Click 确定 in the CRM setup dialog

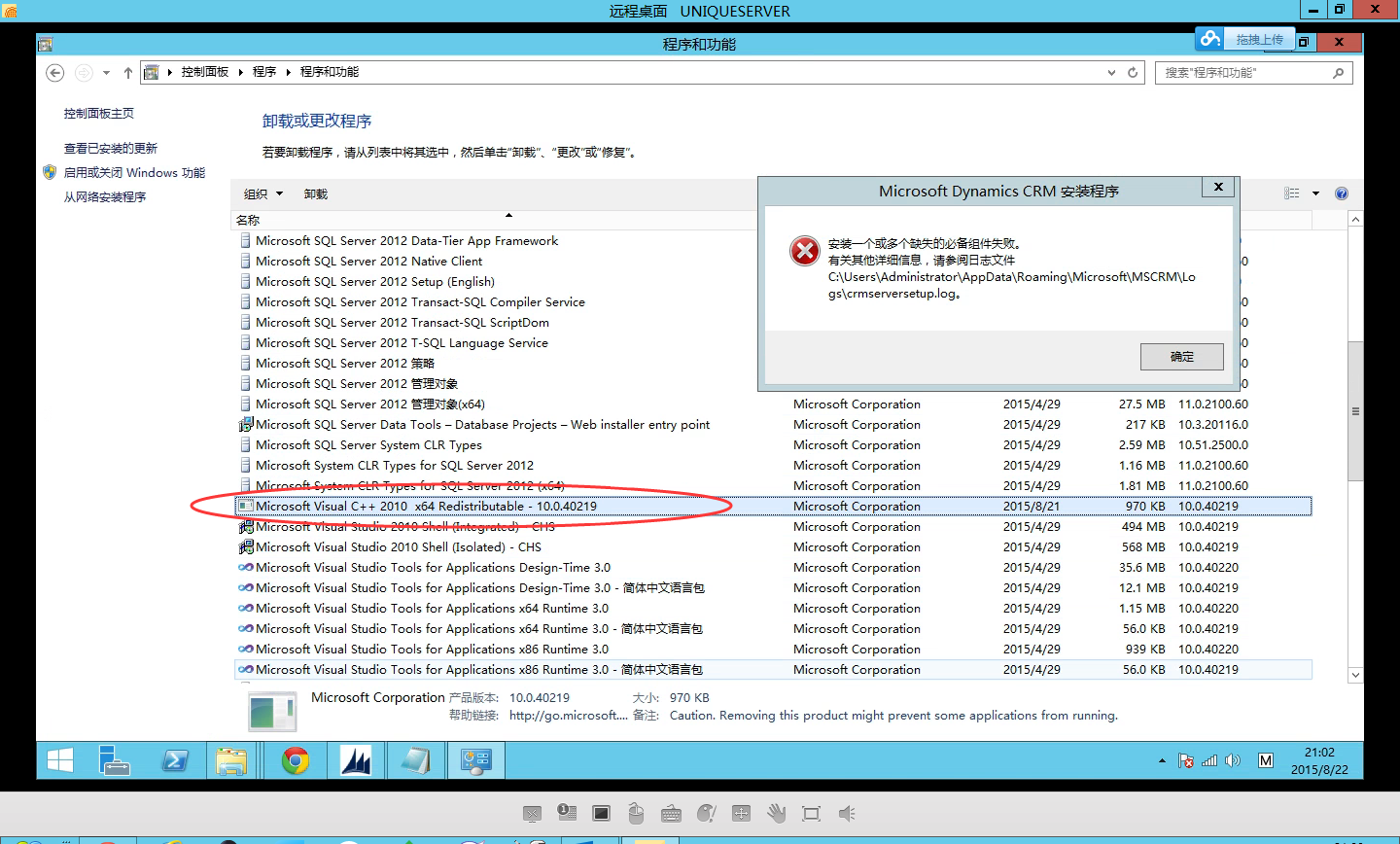(x=1182, y=357)
